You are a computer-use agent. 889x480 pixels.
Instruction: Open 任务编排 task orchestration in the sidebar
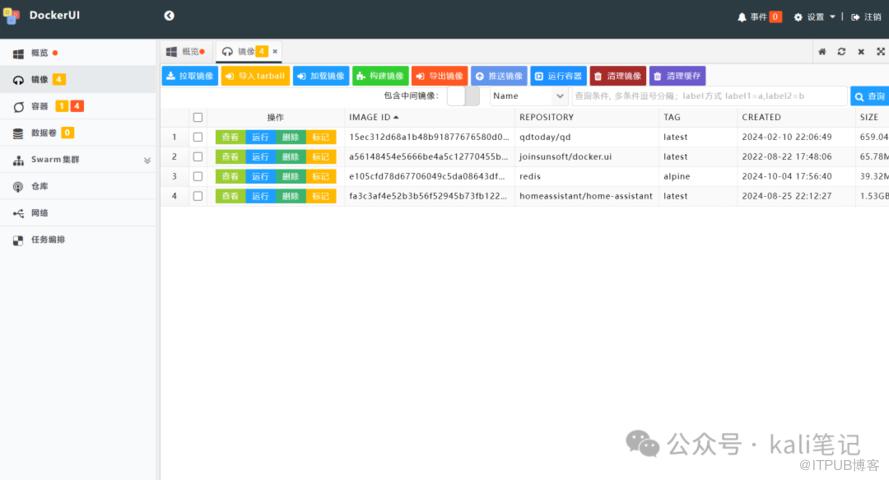point(78,240)
